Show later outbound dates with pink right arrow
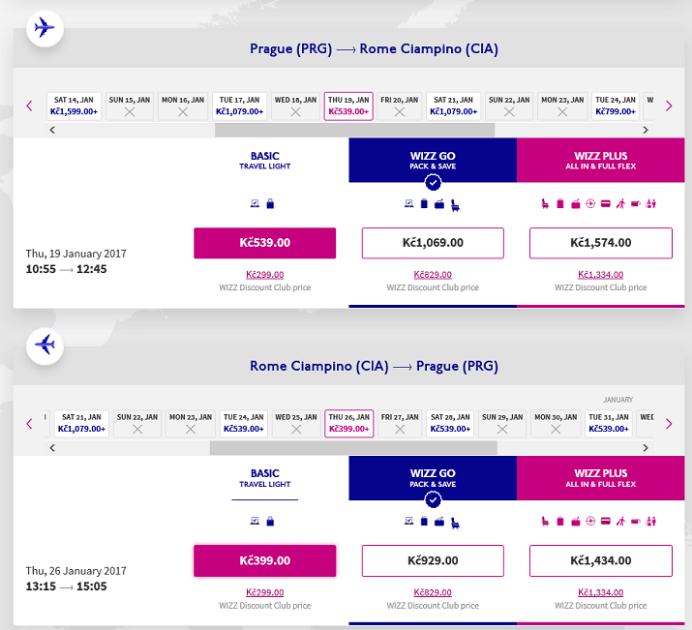The width and height of the screenshot is (692, 630). 669,106
